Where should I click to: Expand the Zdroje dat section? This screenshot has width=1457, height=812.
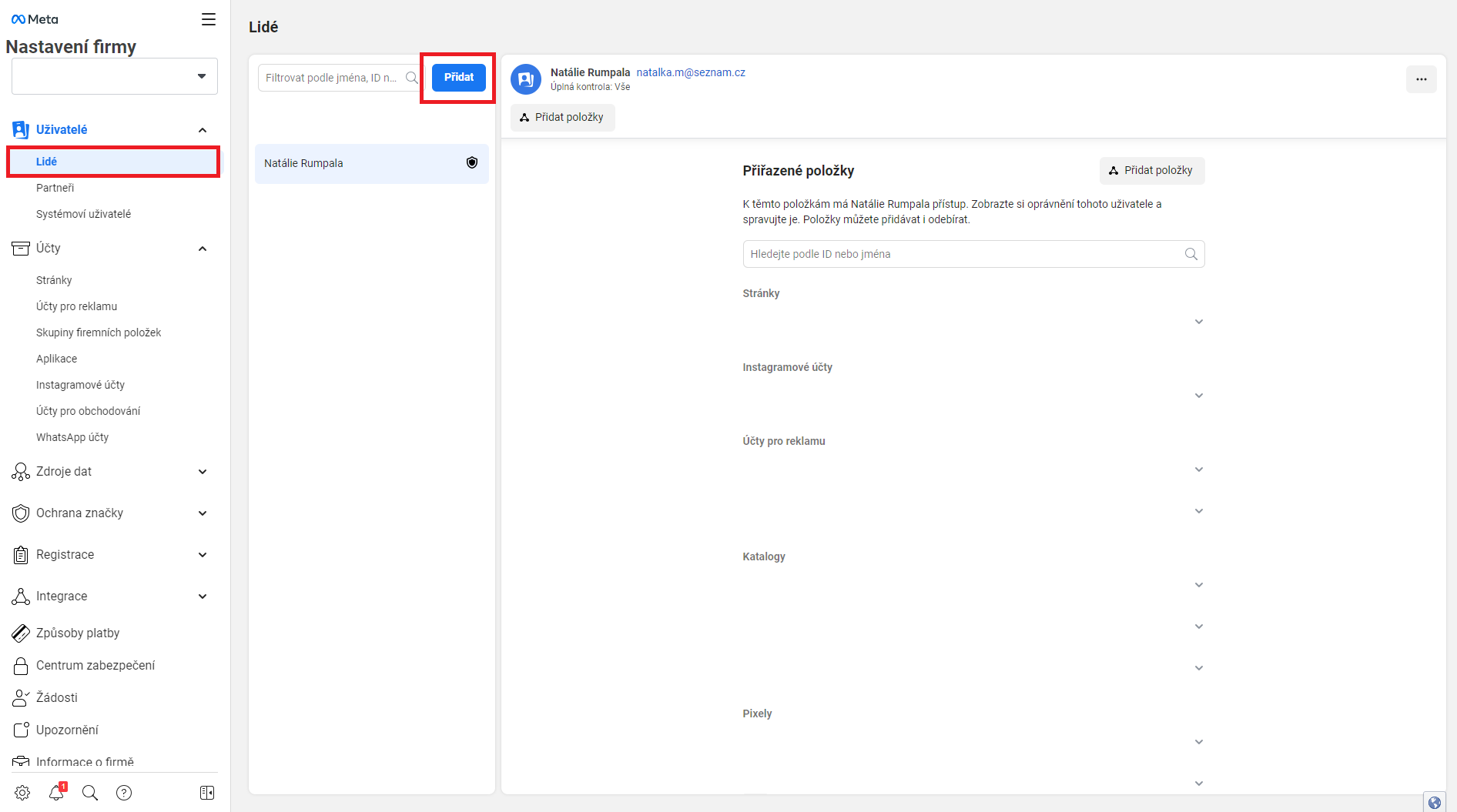click(x=203, y=472)
